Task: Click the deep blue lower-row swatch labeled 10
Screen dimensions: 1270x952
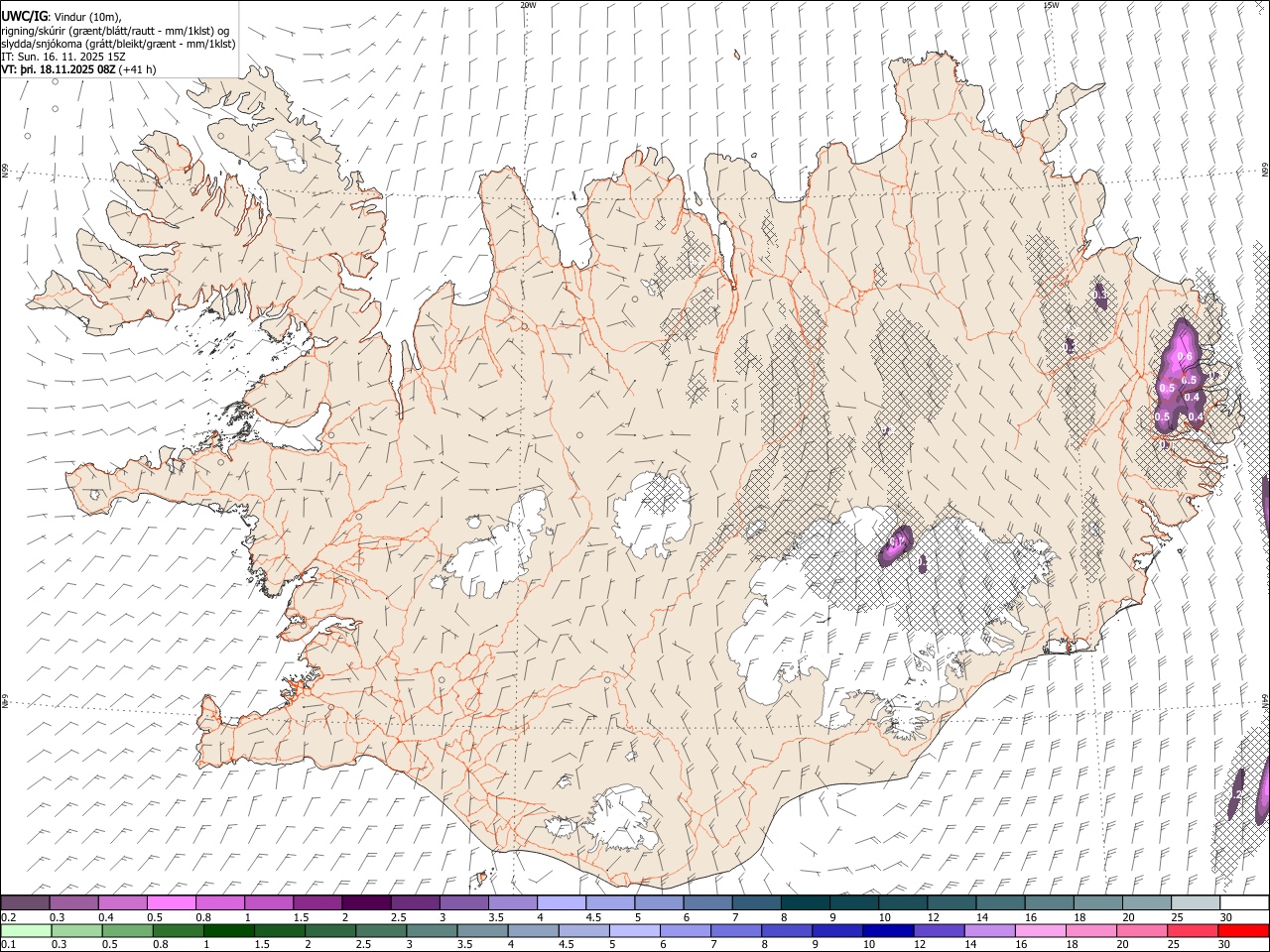Action: pos(887,930)
